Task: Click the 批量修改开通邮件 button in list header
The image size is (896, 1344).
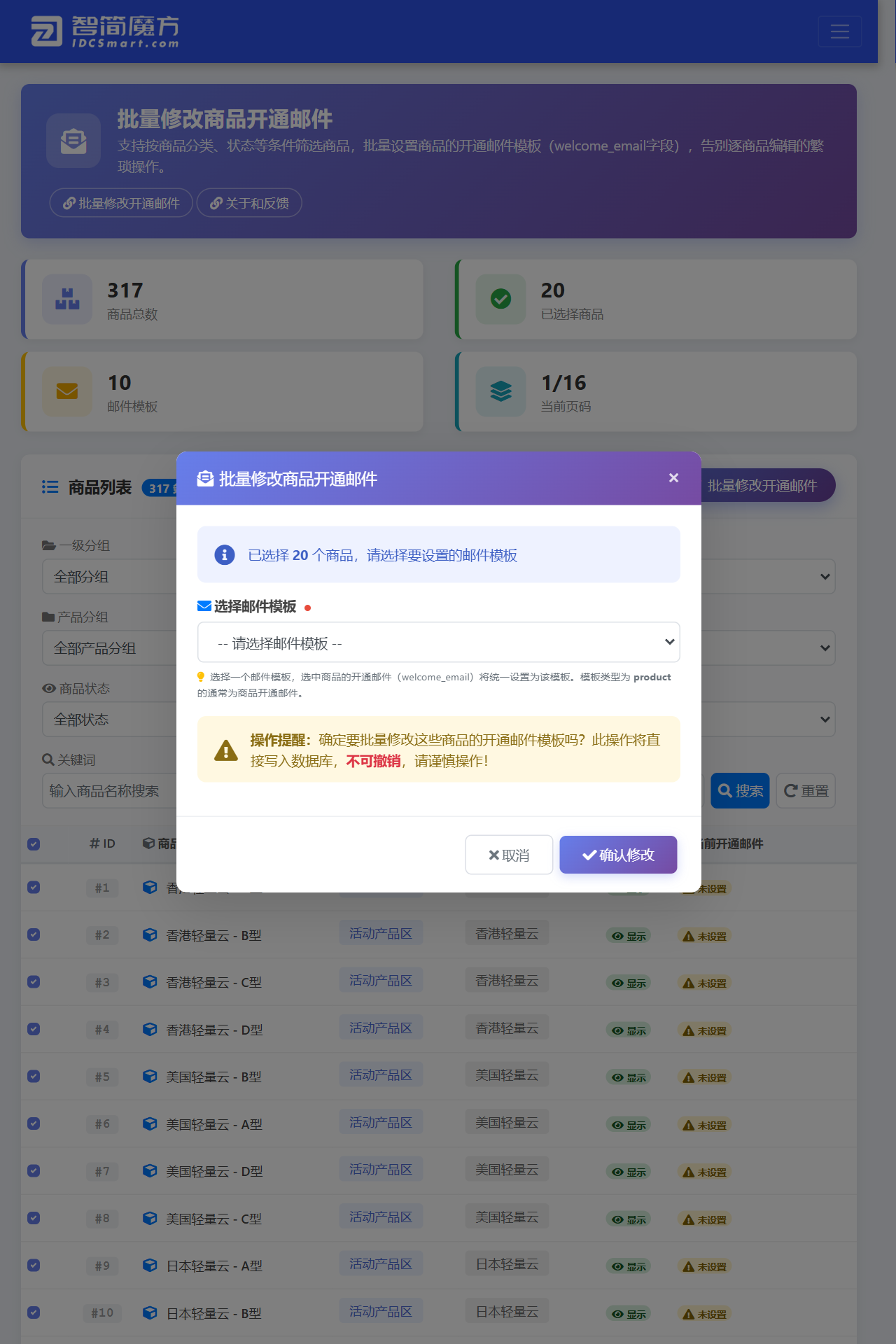Action: click(x=767, y=486)
